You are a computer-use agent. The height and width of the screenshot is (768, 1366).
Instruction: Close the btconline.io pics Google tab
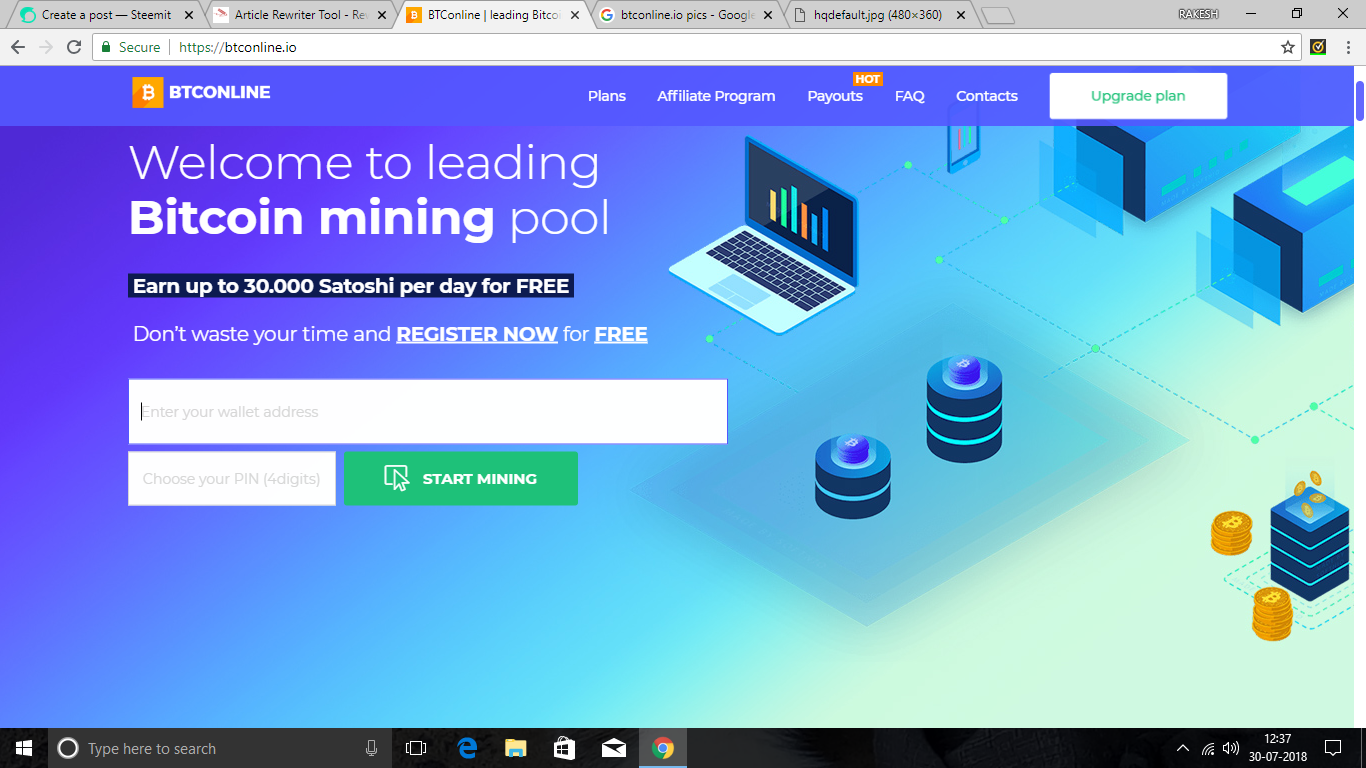point(766,15)
